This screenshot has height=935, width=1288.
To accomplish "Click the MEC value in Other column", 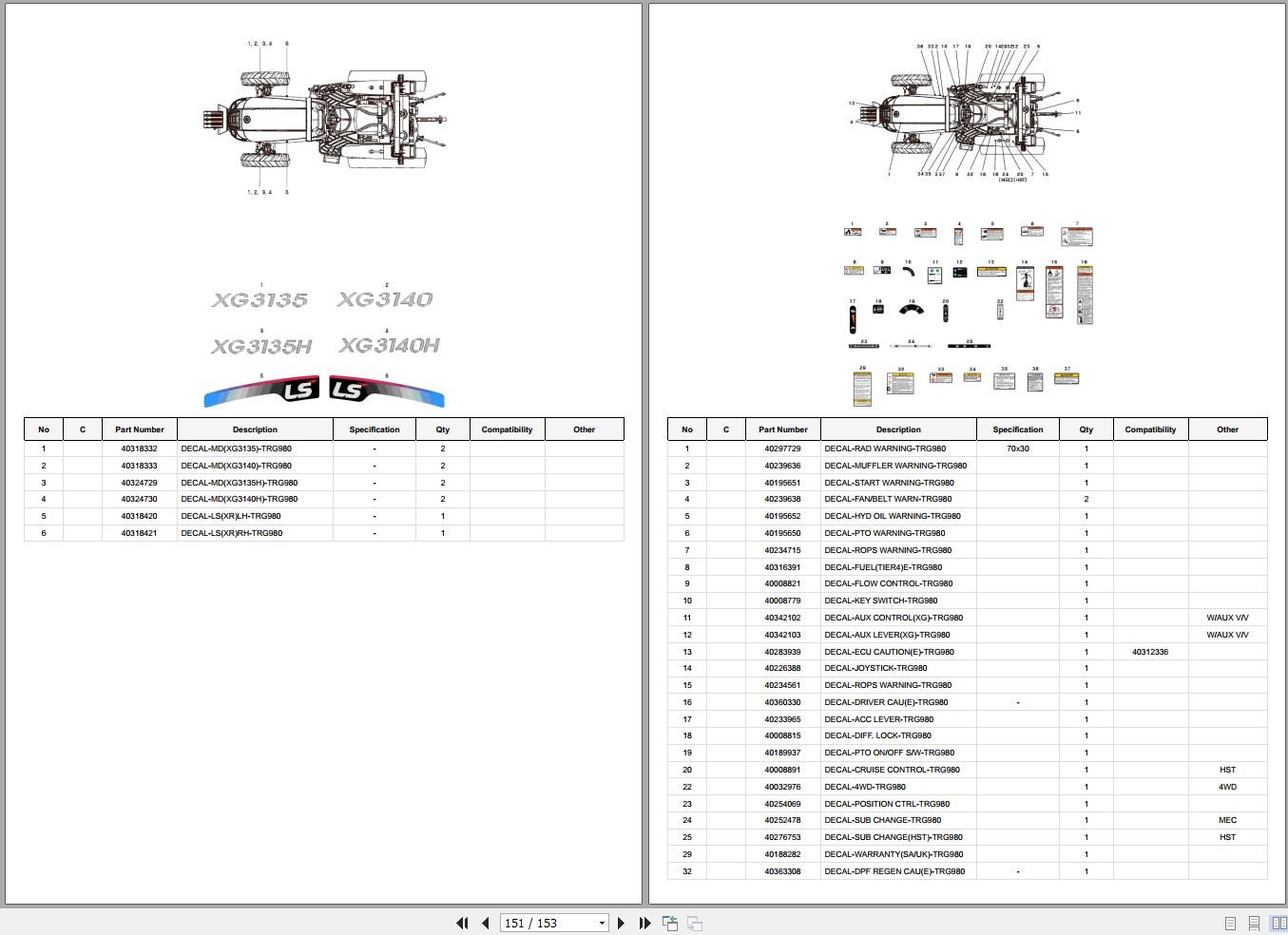I will [1227, 820].
